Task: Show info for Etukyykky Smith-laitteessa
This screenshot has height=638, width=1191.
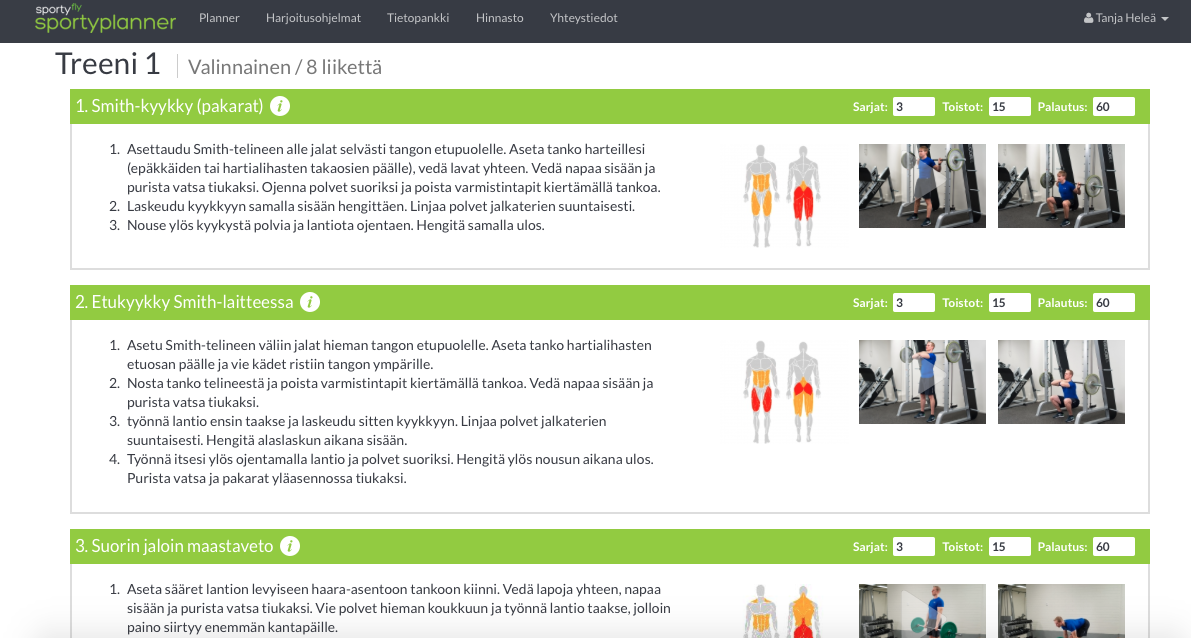Action: click(310, 302)
